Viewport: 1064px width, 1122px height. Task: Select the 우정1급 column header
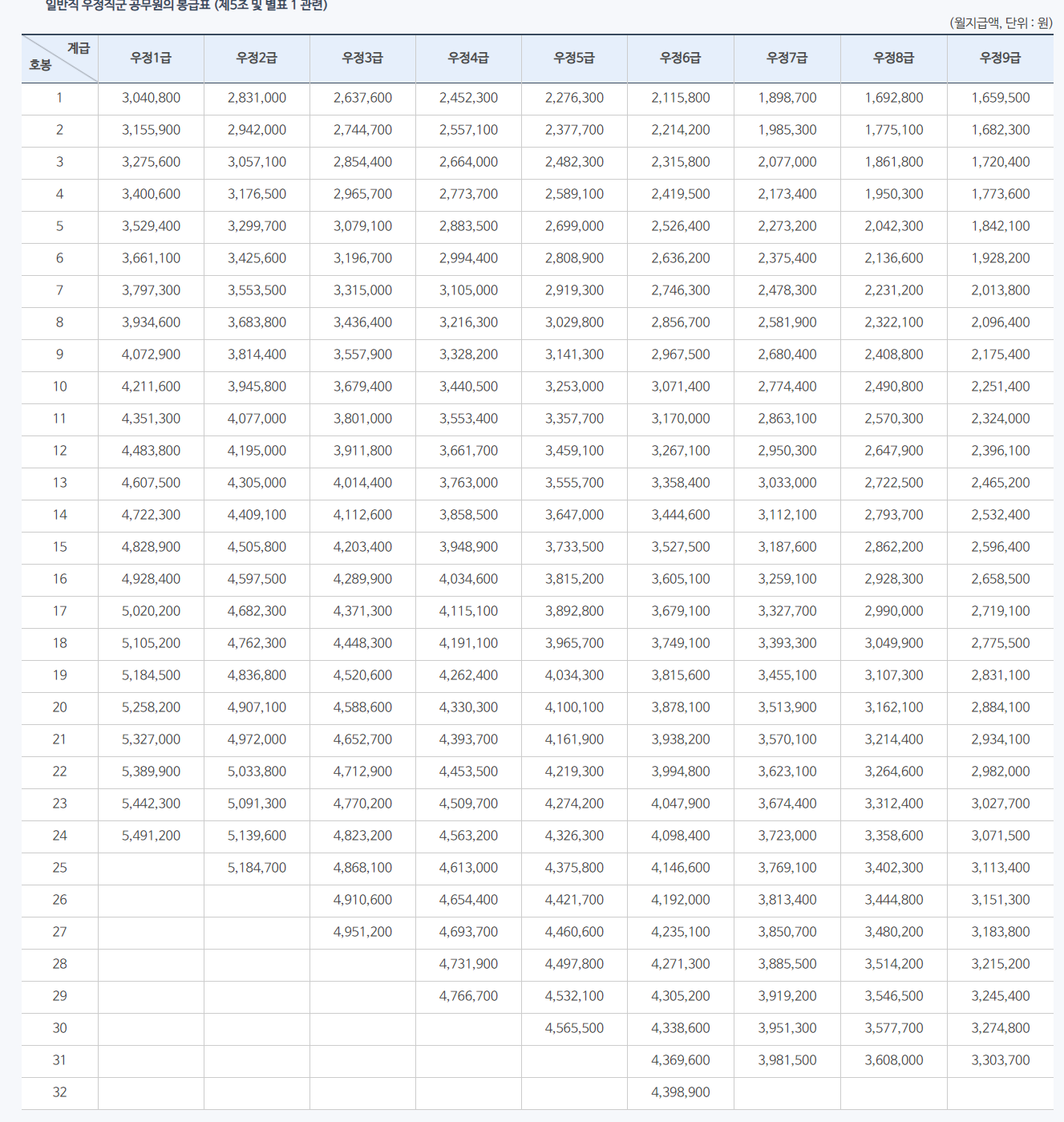coord(151,58)
